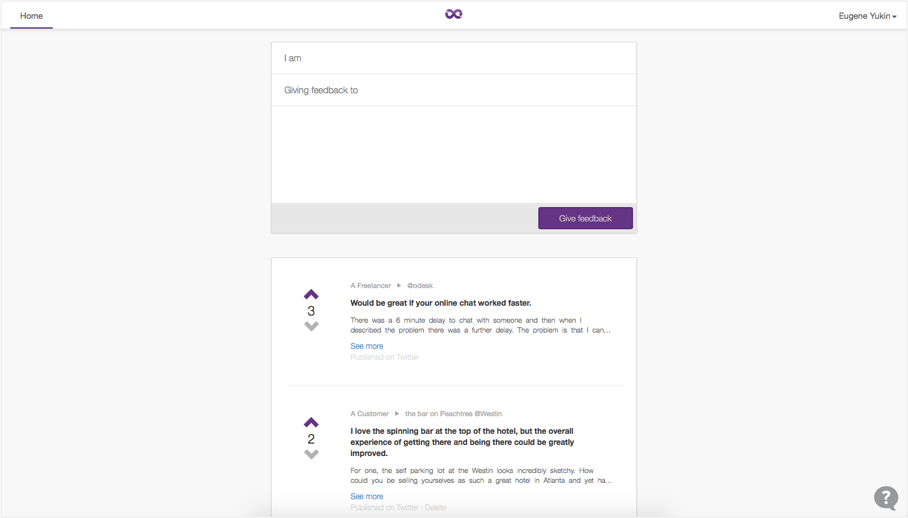Open the 'Would be great if your online chat' title
Image resolution: width=908 pixels, height=518 pixels.
tap(440, 303)
